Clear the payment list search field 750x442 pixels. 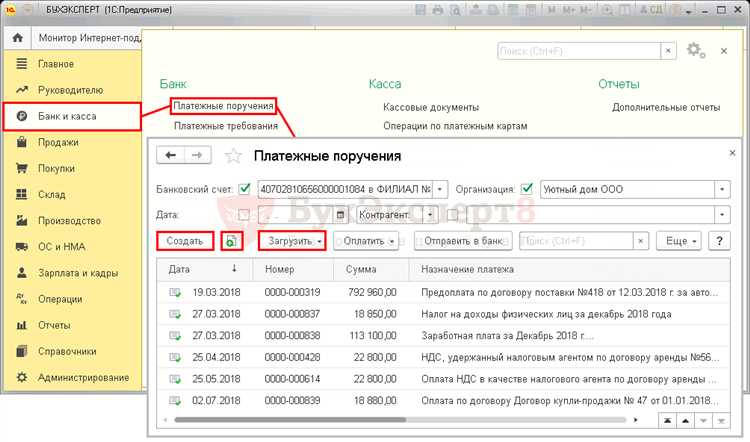(640, 241)
